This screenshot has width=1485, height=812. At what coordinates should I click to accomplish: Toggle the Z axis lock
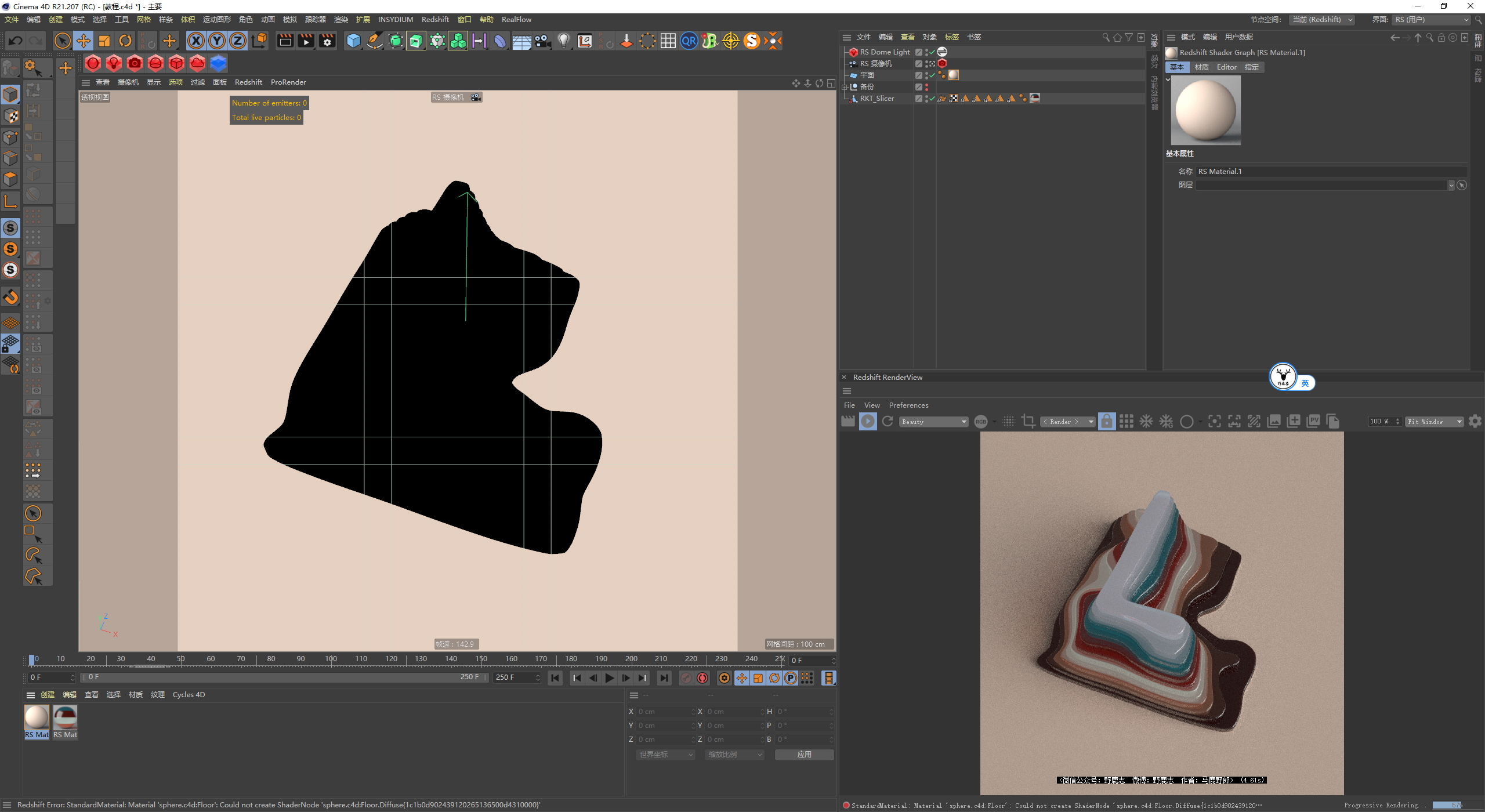tap(238, 41)
